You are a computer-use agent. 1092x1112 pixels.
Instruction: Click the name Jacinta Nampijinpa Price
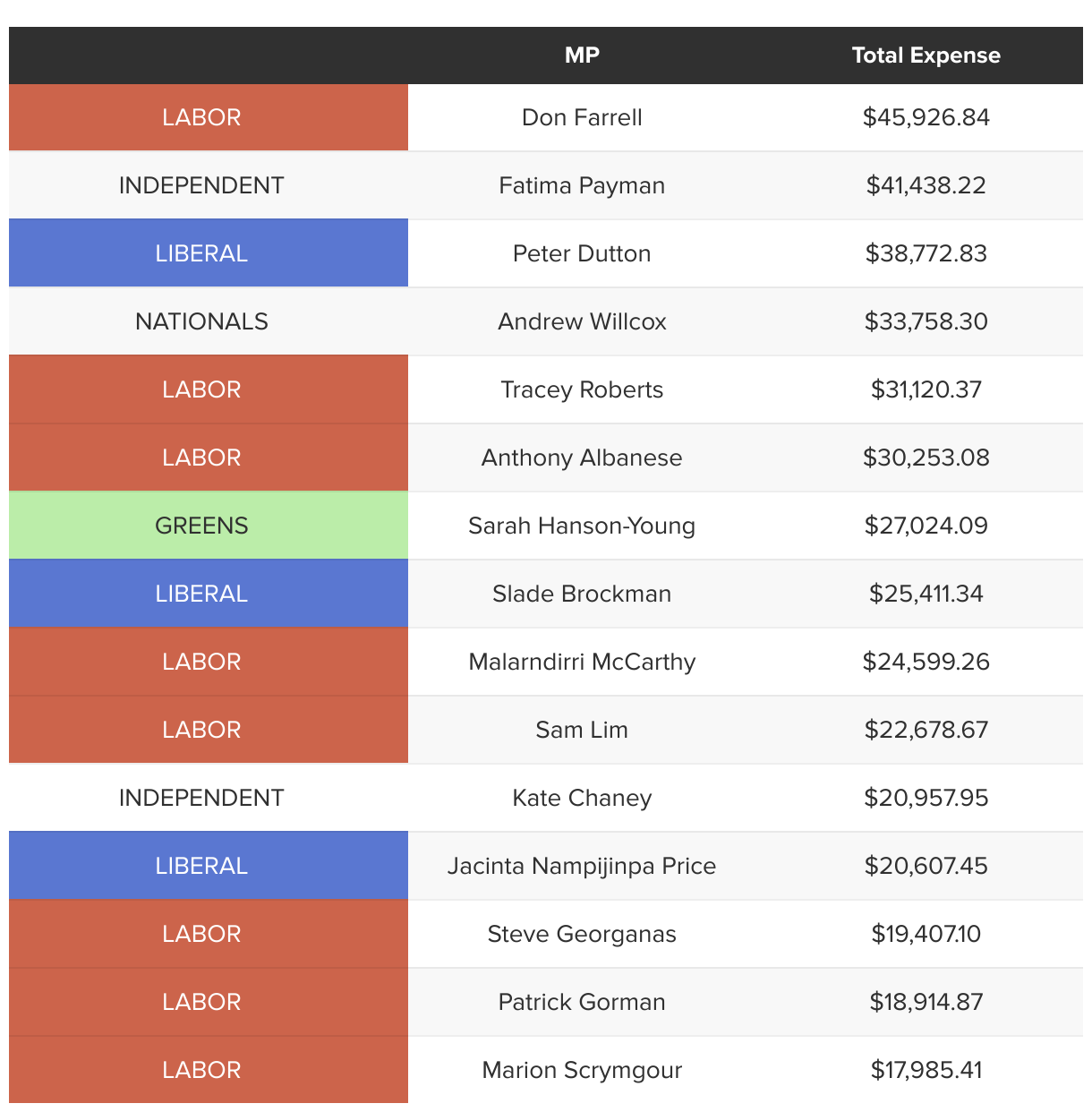(582, 866)
